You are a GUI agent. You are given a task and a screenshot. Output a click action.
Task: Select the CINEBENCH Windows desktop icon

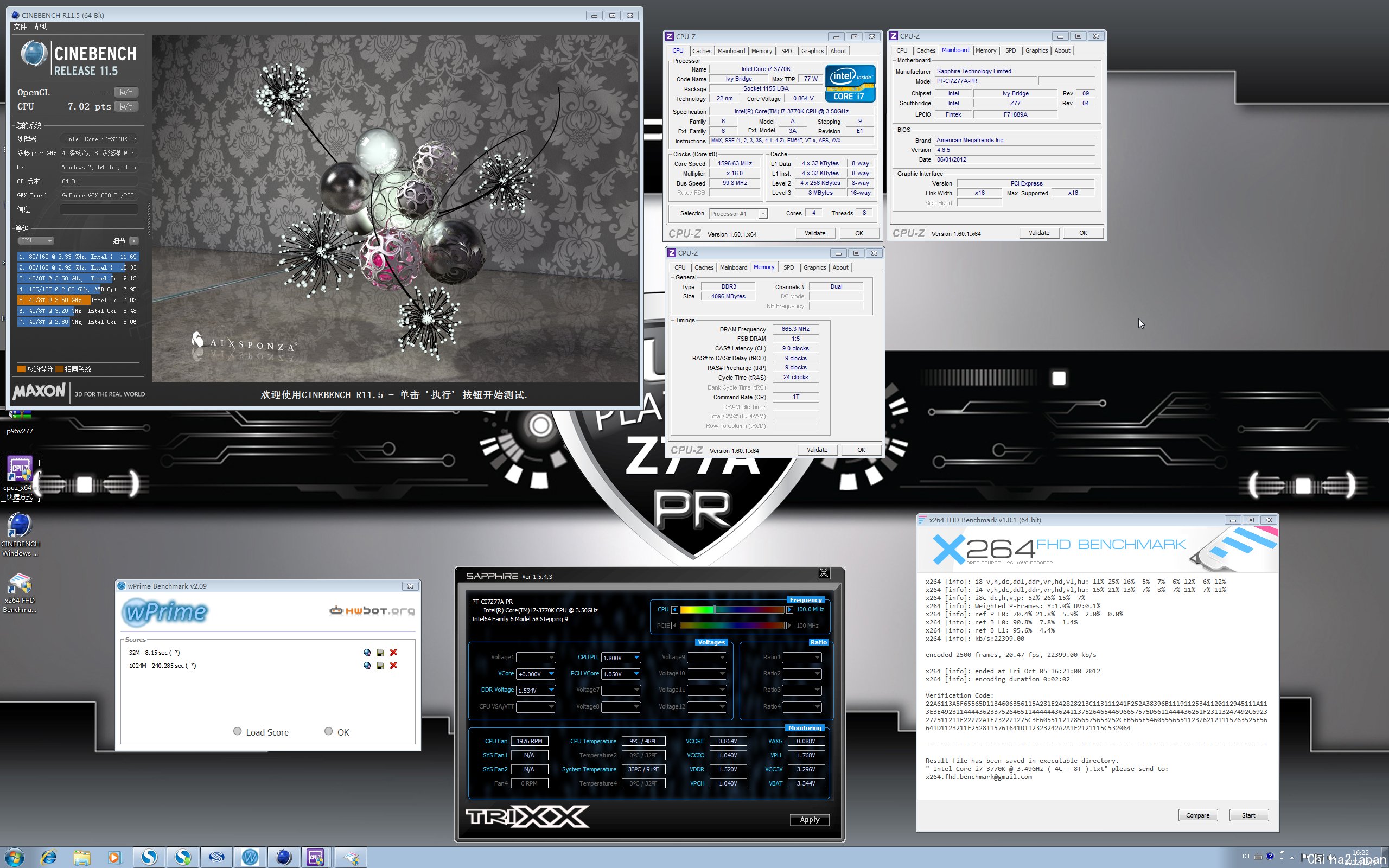click(x=20, y=534)
